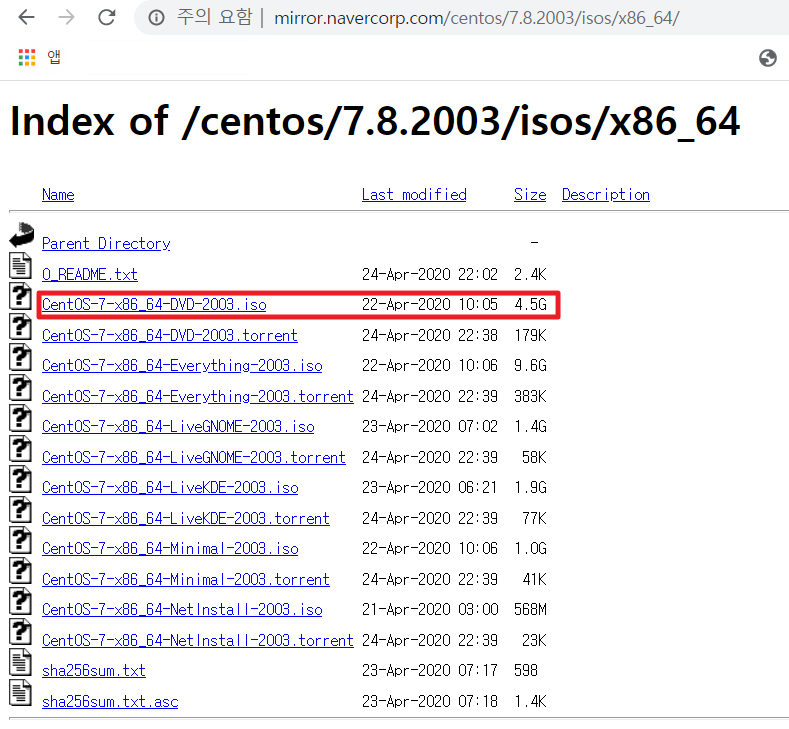This screenshot has height=729, width=789.
Task: Click the date '21-Apr-2020 03:00'
Action: pos(430,610)
